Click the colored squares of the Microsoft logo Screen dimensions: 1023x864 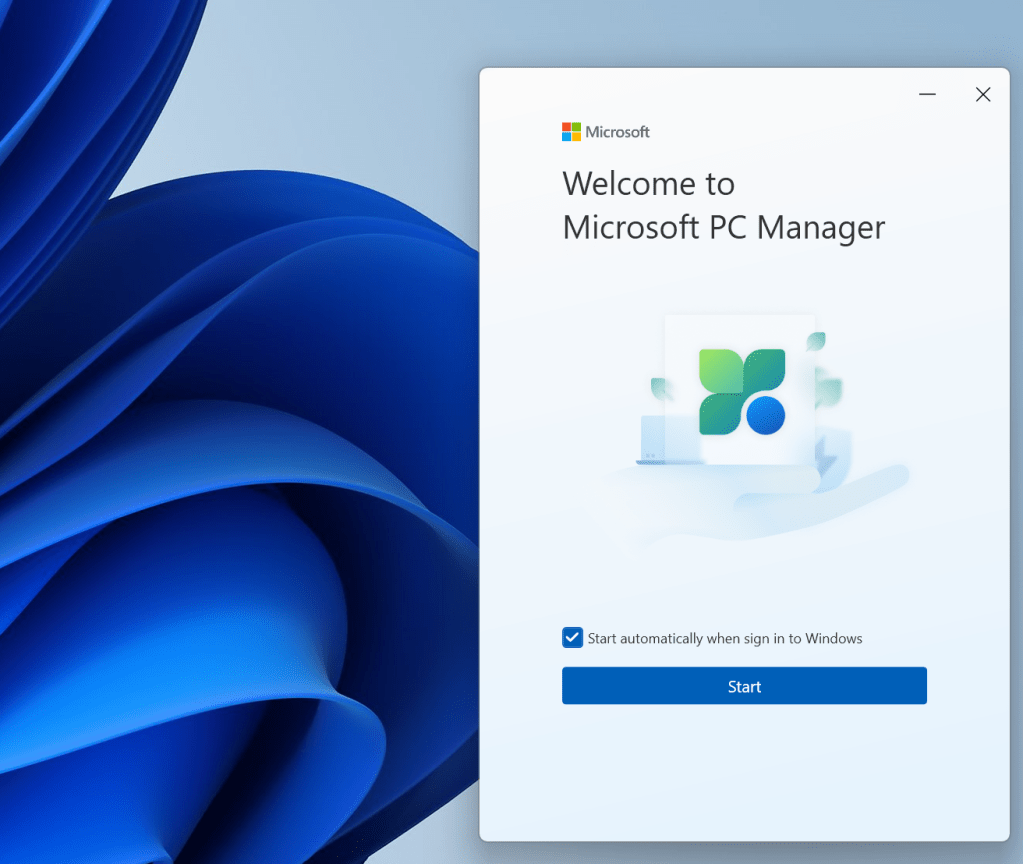[571, 130]
